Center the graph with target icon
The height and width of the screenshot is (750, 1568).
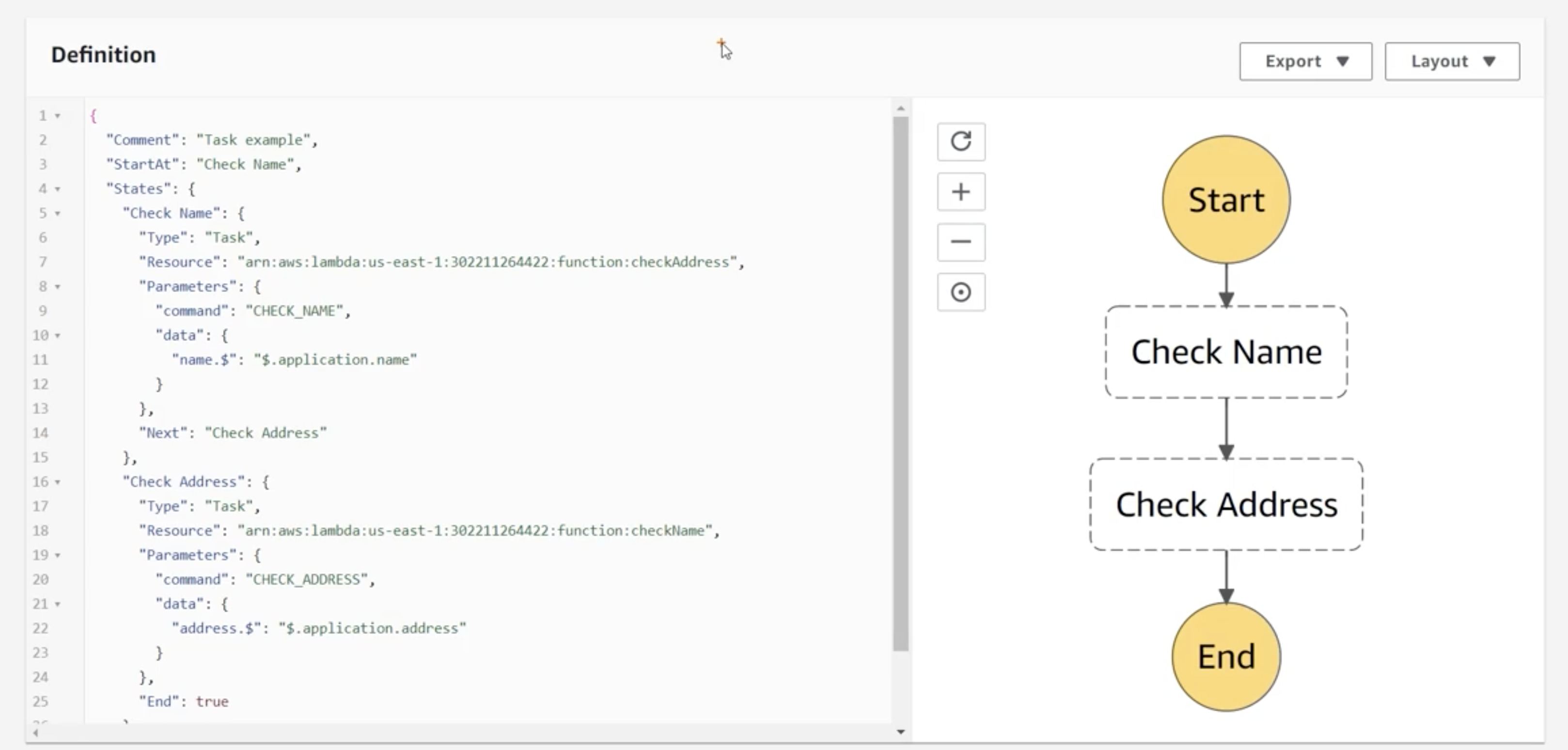[961, 292]
